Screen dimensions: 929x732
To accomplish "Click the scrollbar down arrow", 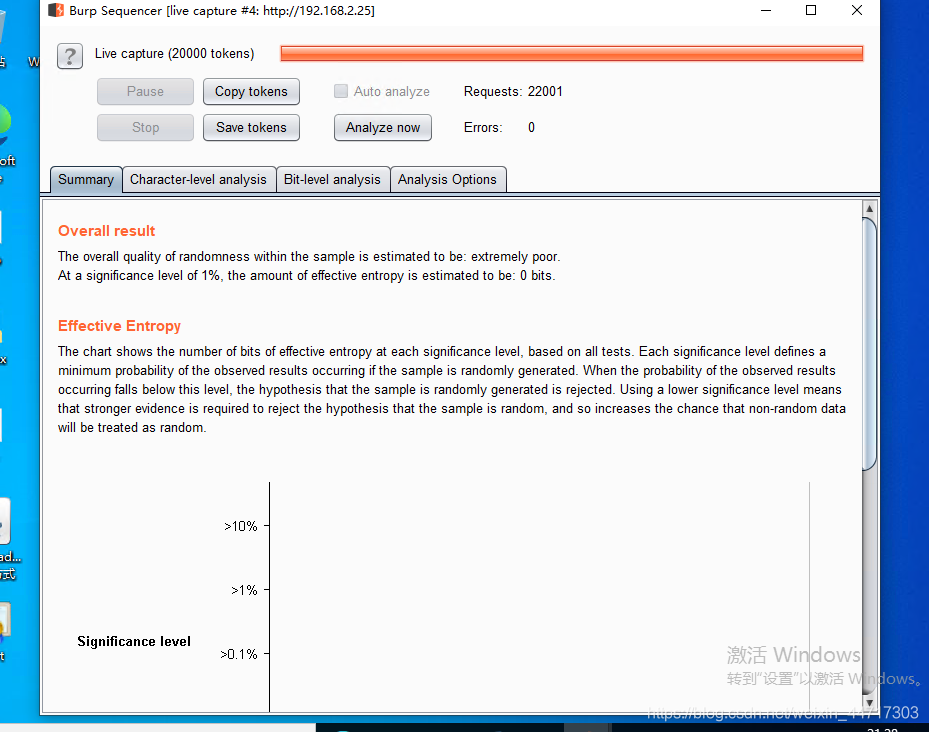I will point(869,703).
